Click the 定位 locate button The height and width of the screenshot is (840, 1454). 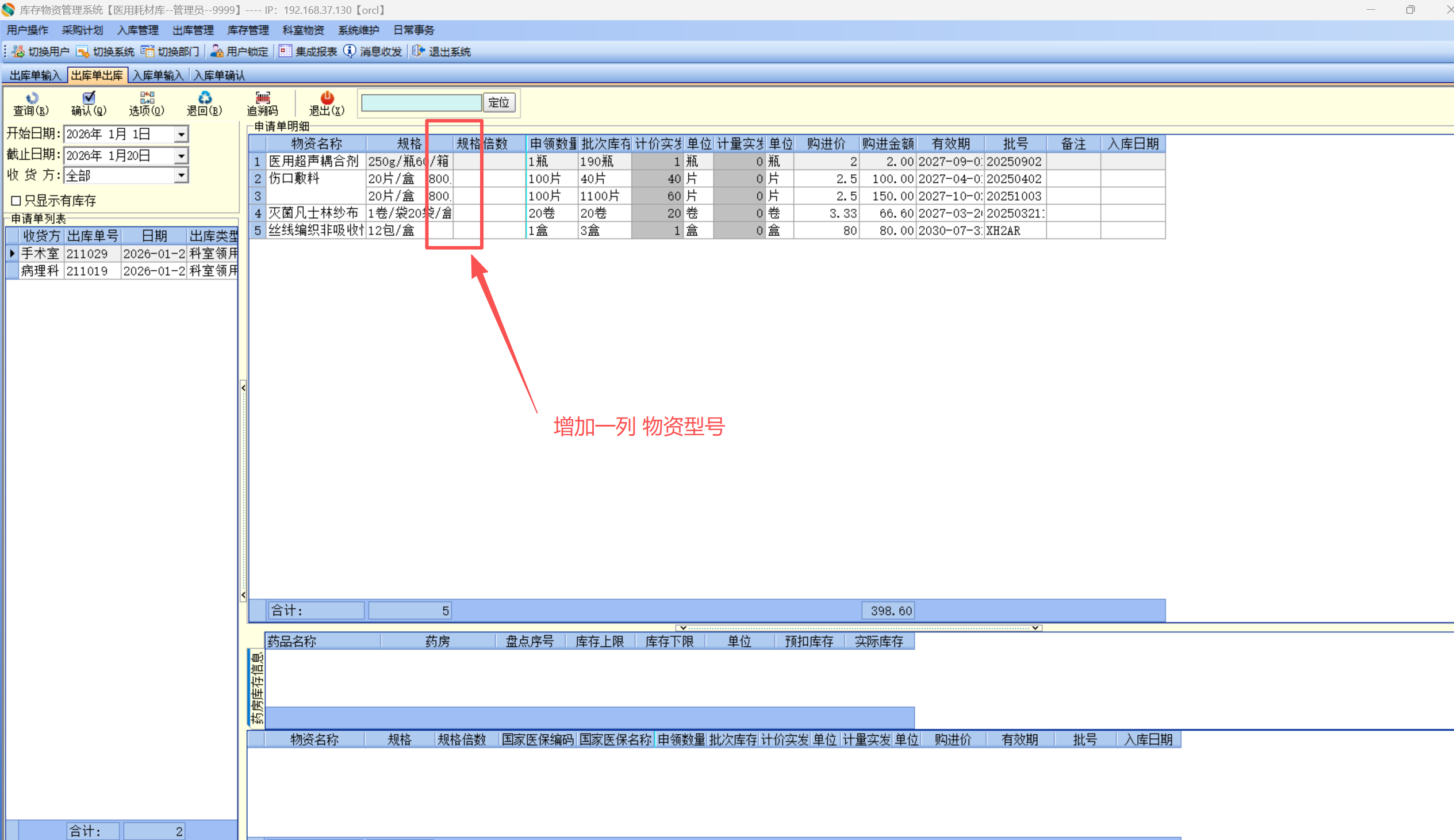(499, 103)
